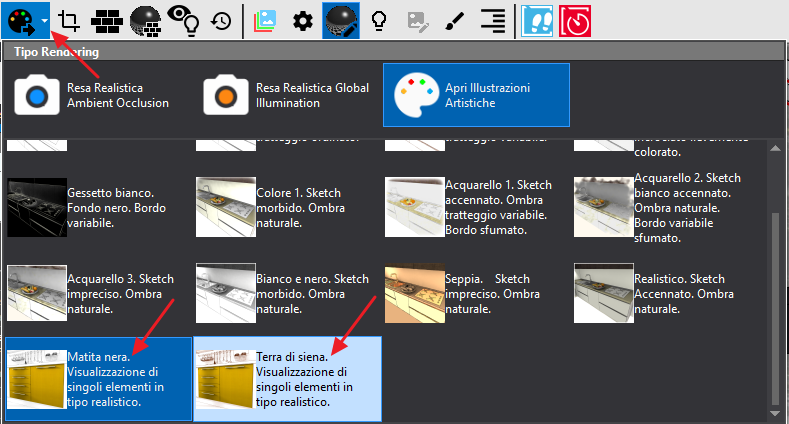Open the image gallery icon
The image size is (789, 424).
pyautogui.click(x=265, y=20)
